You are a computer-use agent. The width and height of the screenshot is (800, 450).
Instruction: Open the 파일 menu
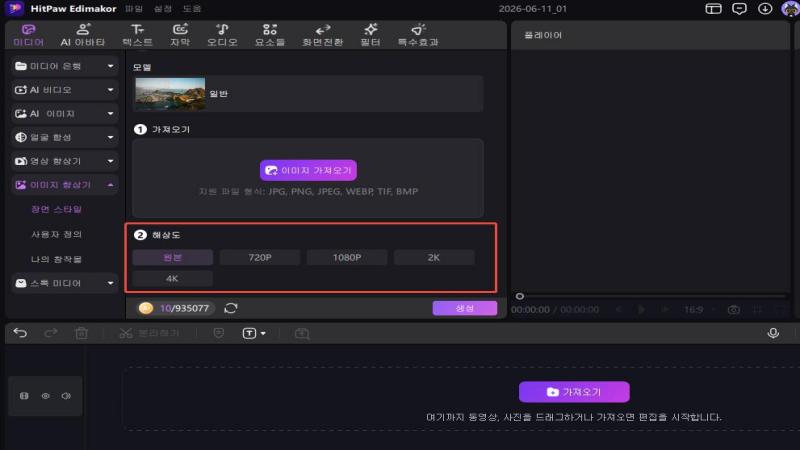(x=134, y=9)
